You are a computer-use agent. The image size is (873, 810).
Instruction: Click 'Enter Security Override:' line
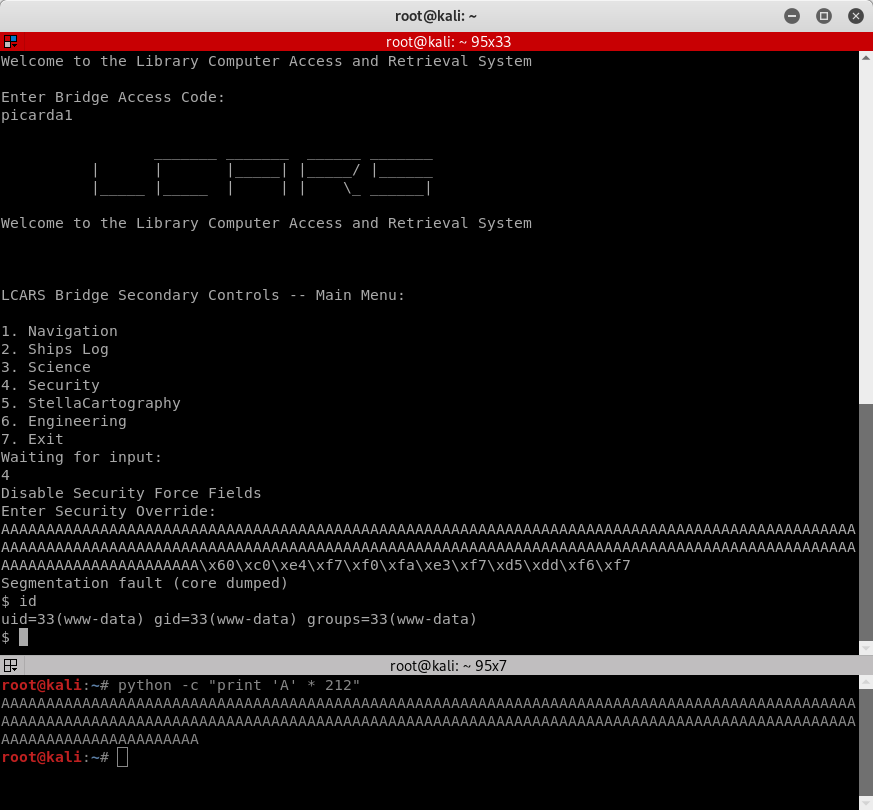point(109,511)
